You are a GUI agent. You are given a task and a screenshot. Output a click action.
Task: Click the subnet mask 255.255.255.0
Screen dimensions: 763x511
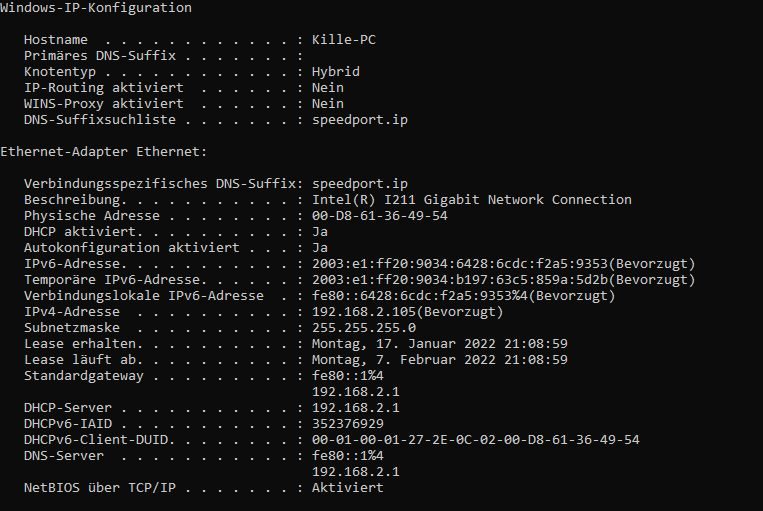coord(364,328)
